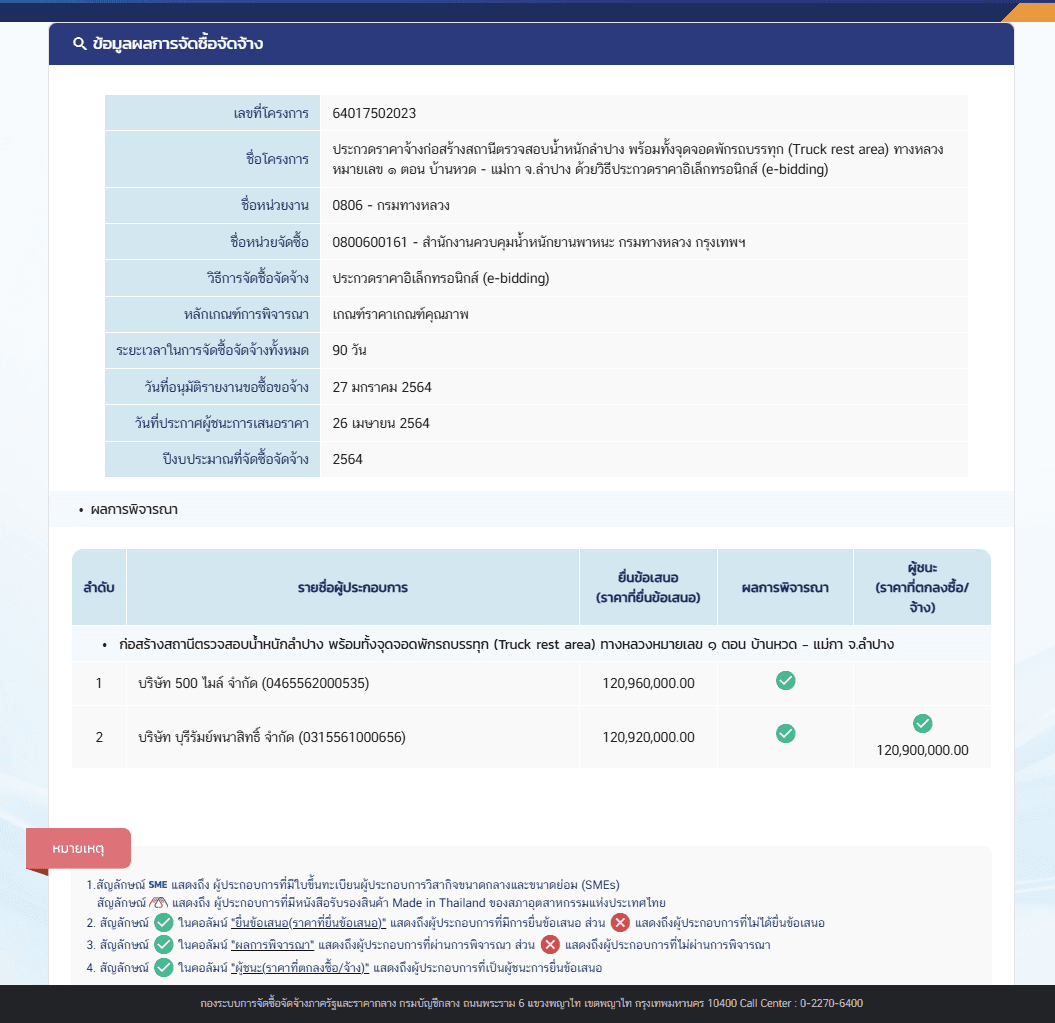Click label ชื่อโครงการ
The height and width of the screenshot is (1023, 1055).
277,160
